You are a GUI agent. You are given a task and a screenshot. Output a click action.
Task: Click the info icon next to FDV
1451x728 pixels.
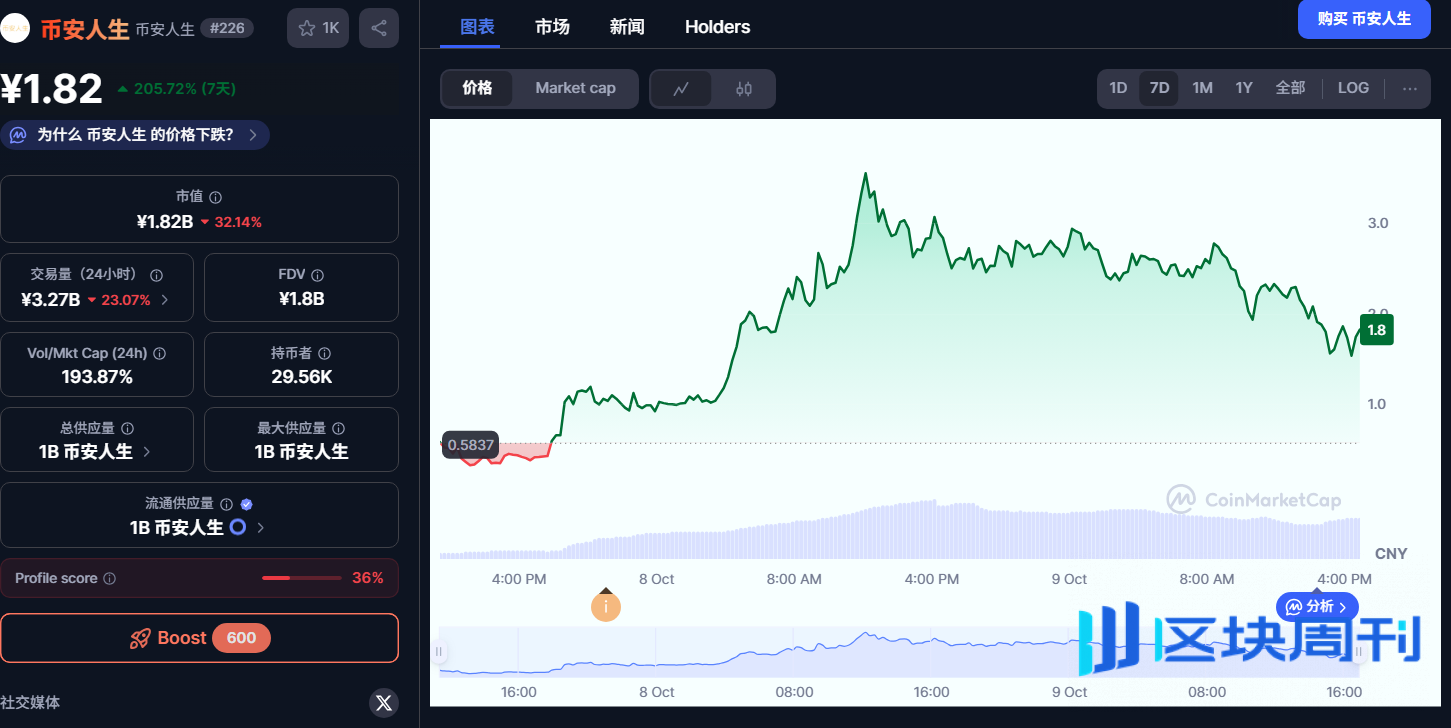[317, 275]
